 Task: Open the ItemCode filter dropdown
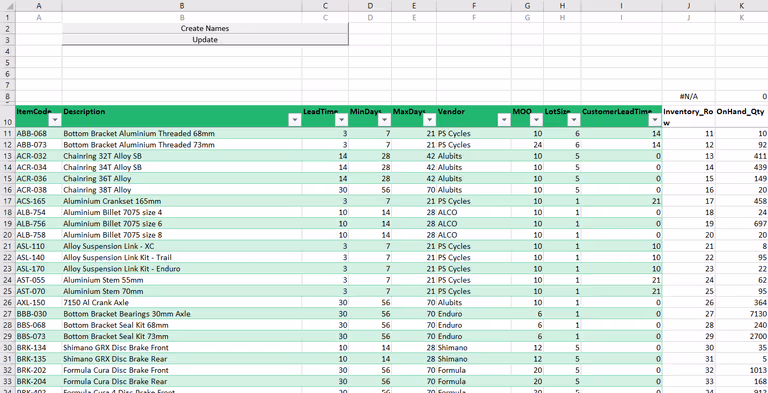55,121
